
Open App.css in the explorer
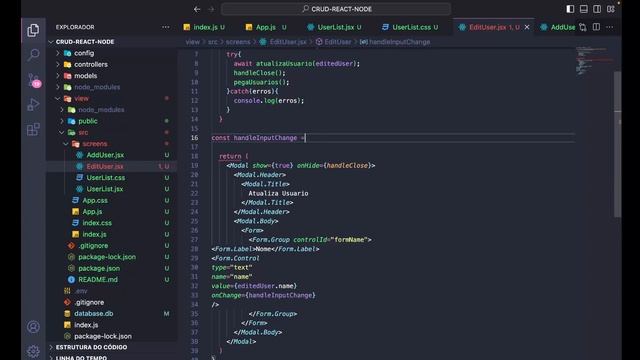coord(95,200)
